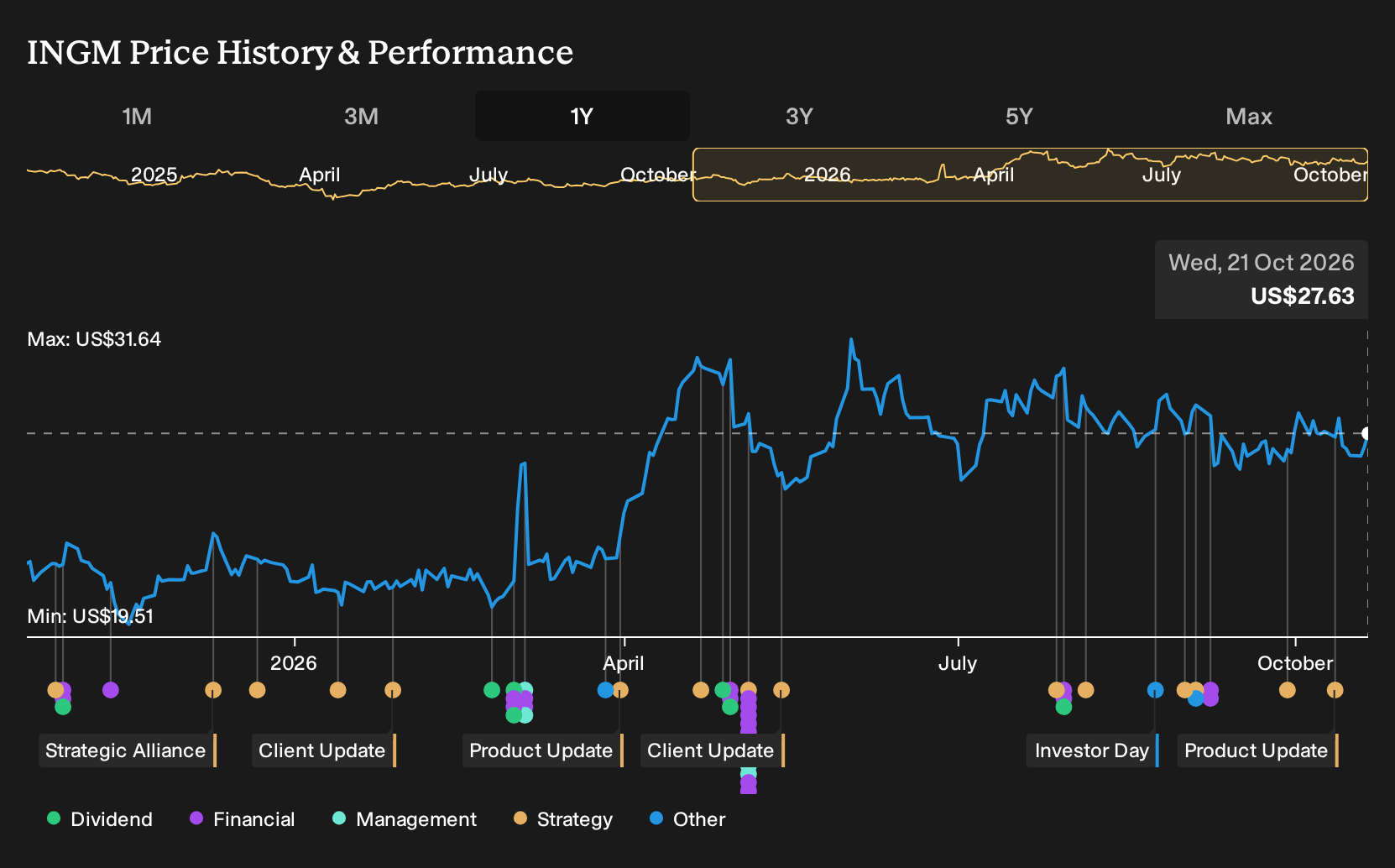Open Product Update label beside April tick
Viewport: 1395px width, 868px height.
click(542, 750)
